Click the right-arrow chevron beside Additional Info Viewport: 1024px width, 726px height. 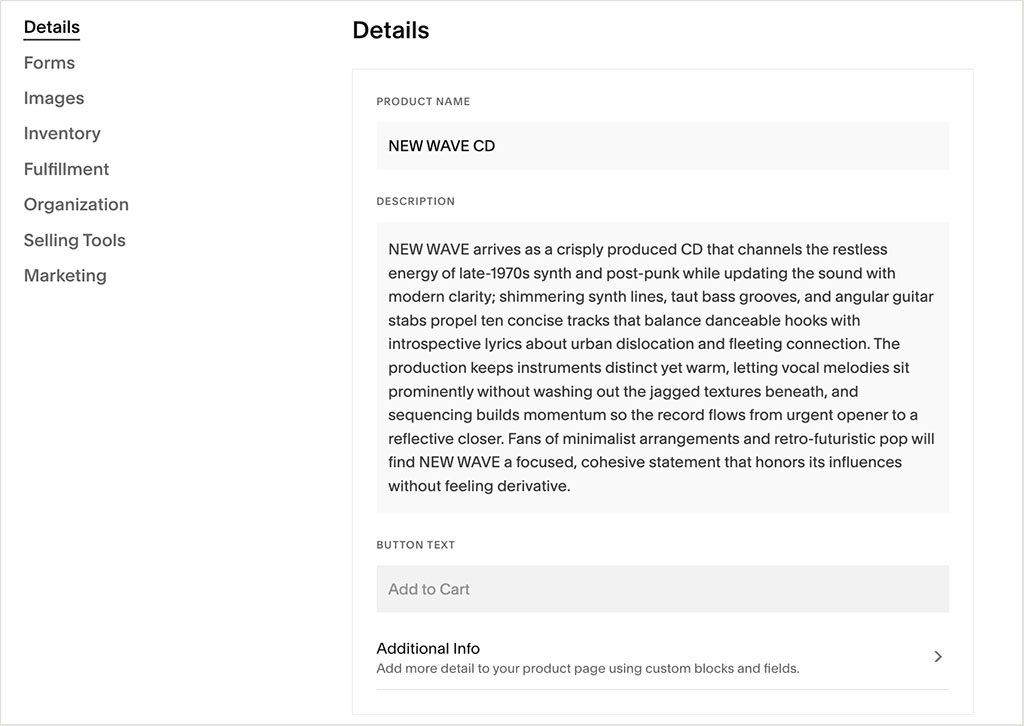[x=937, y=657]
